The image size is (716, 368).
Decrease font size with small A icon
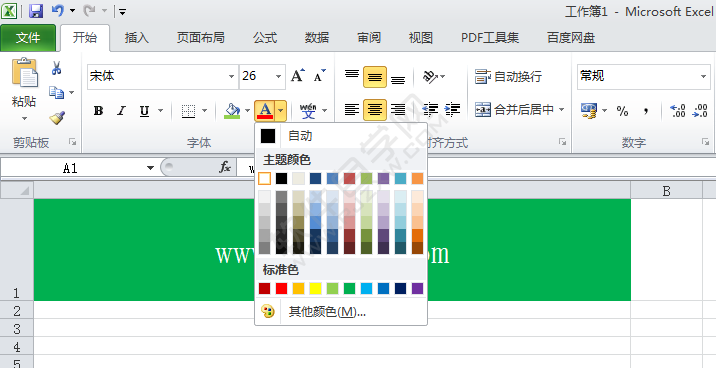(320, 76)
